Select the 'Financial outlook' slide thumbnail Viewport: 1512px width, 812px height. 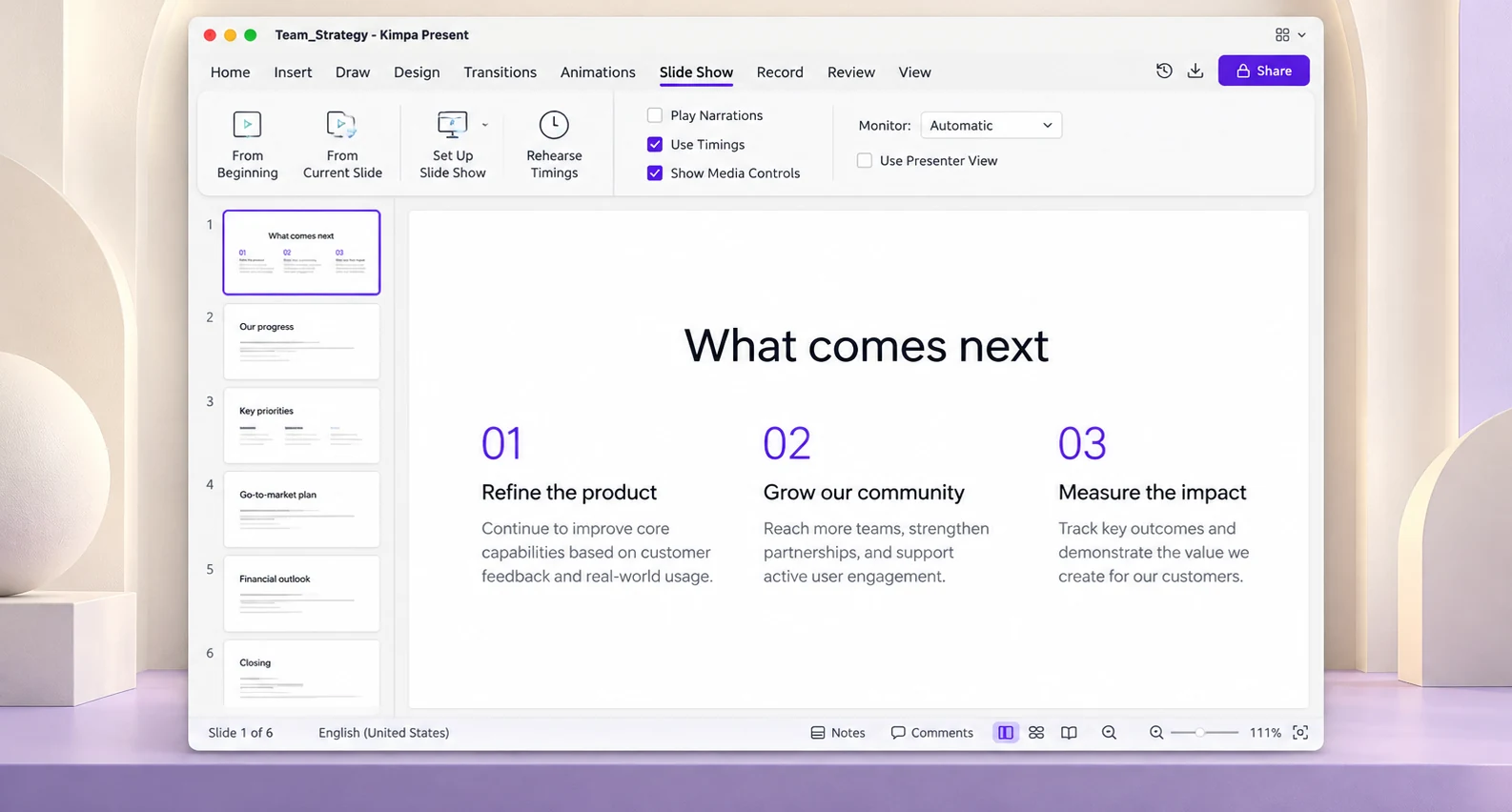pos(301,593)
